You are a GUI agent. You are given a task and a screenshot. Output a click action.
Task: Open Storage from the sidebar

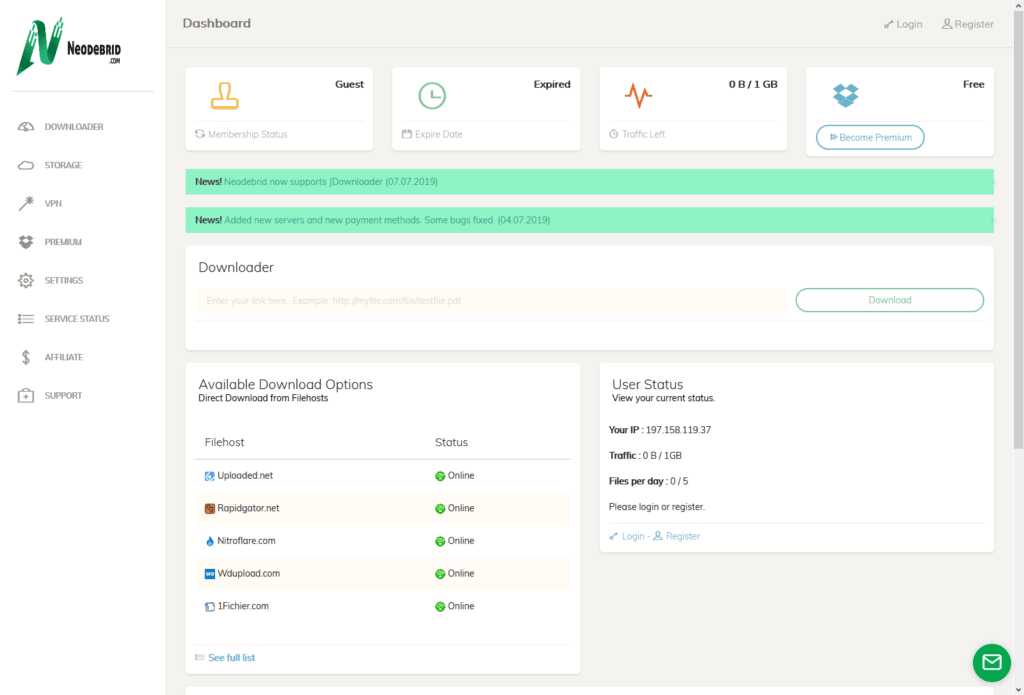click(x=63, y=165)
